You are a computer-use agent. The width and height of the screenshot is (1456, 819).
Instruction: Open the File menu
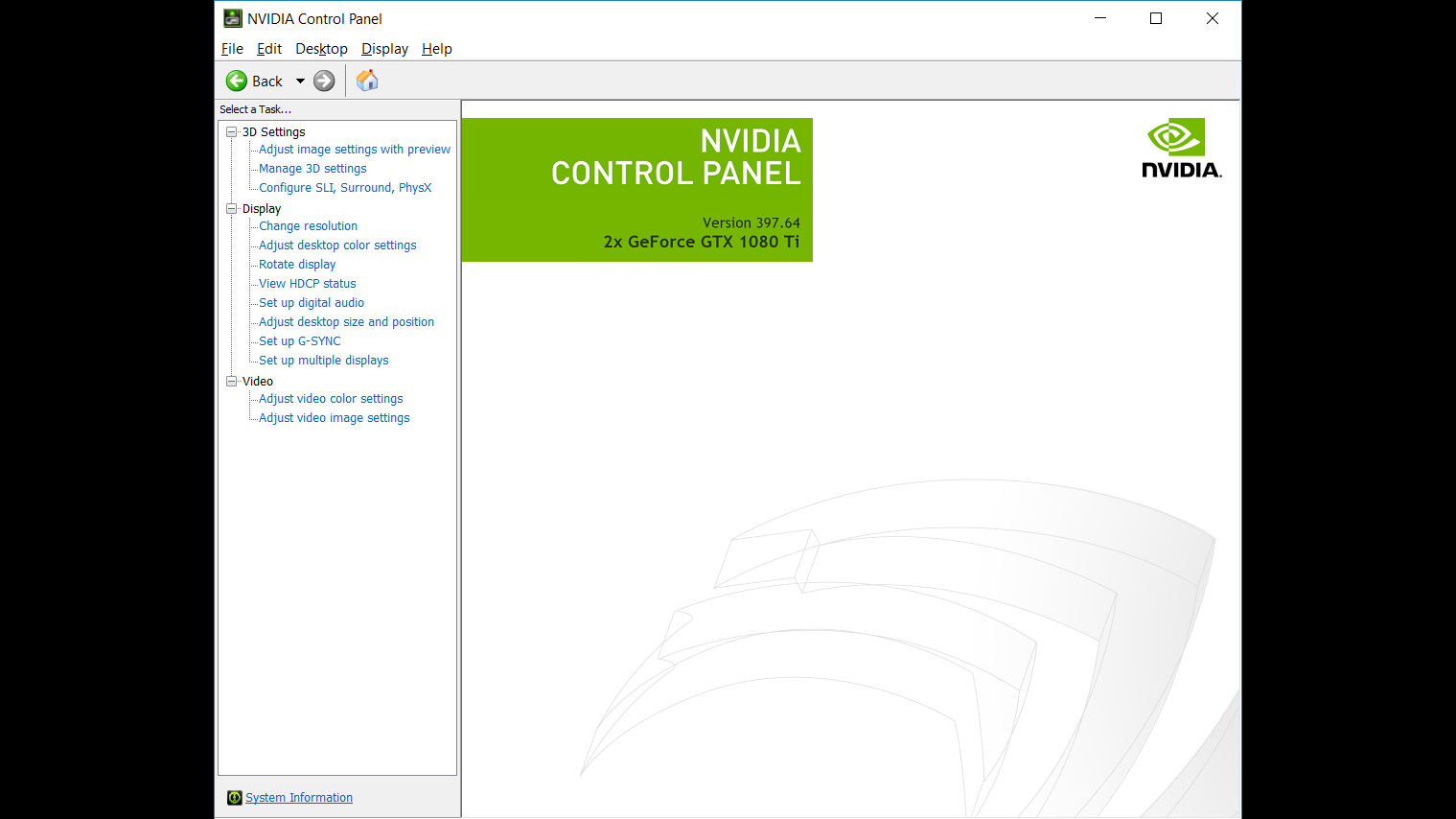click(232, 49)
